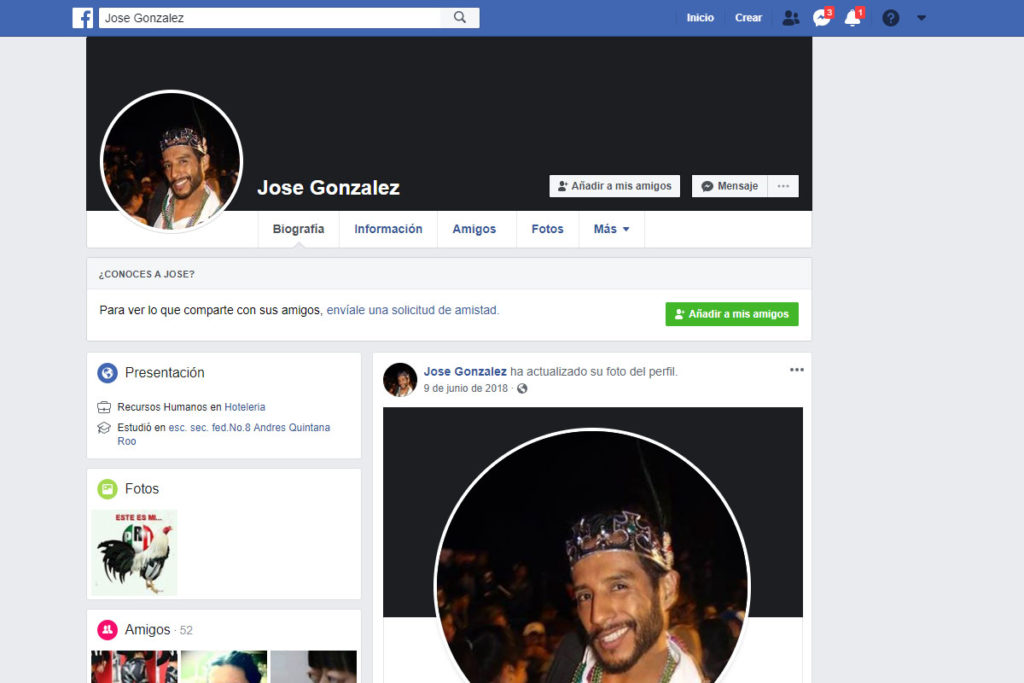
Task: Switch to the Información tab
Action: coord(389,229)
